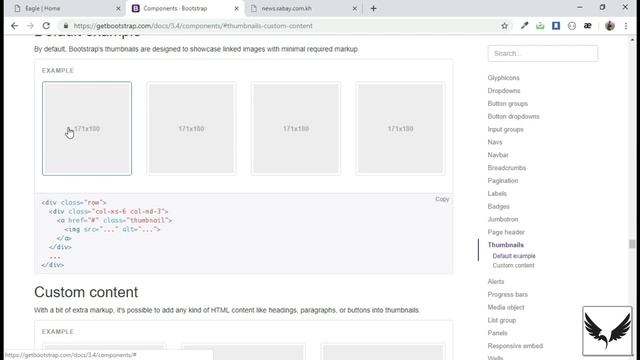Viewport: 640px width, 360px height.
Task: View site info via padlock icon
Action: (66, 26)
